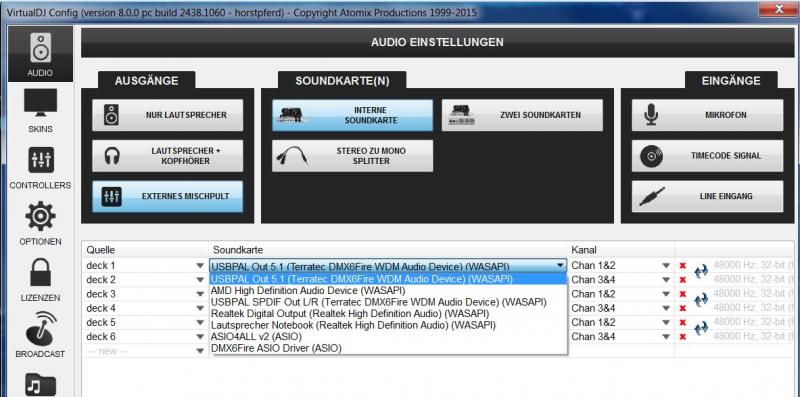800x397 pixels.
Task: Open the Broadcast satellite dish section
Action: pyautogui.click(x=40, y=334)
